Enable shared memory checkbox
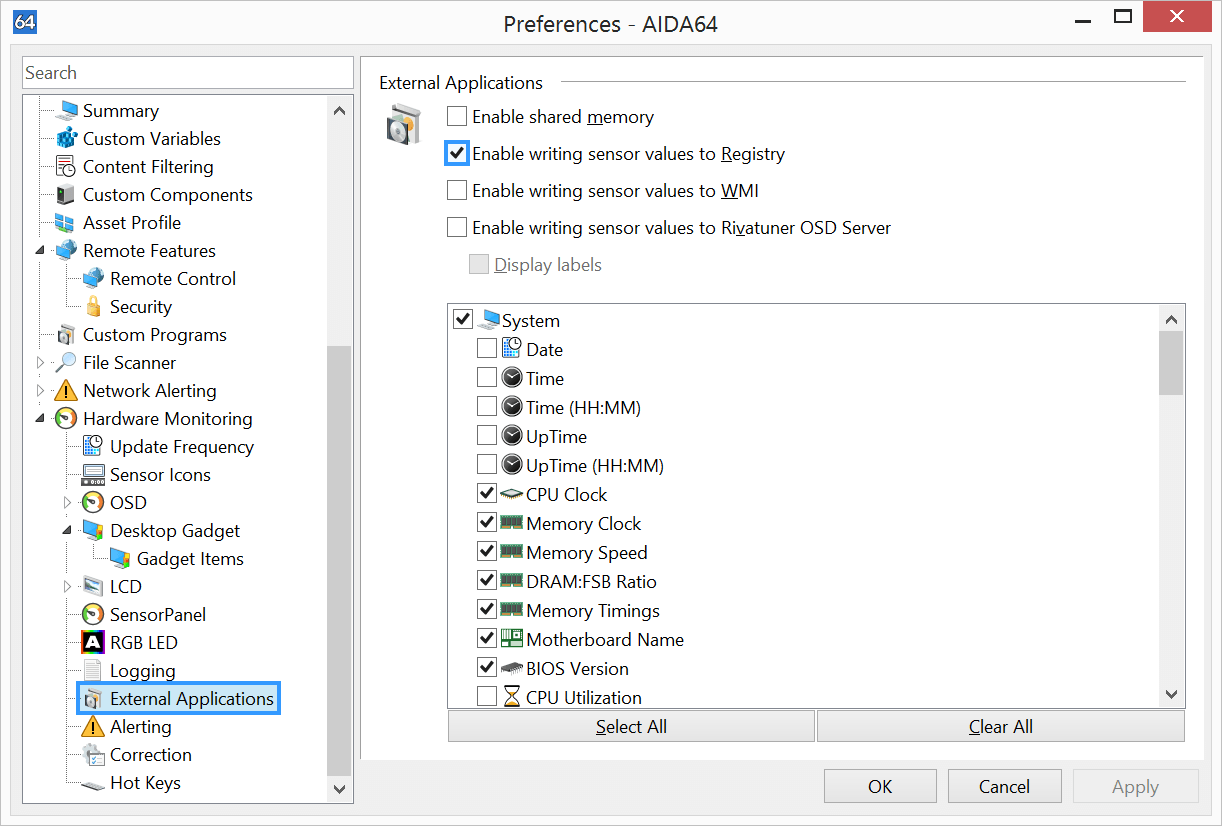The width and height of the screenshot is (1222, 826). (x=457, y=117)
